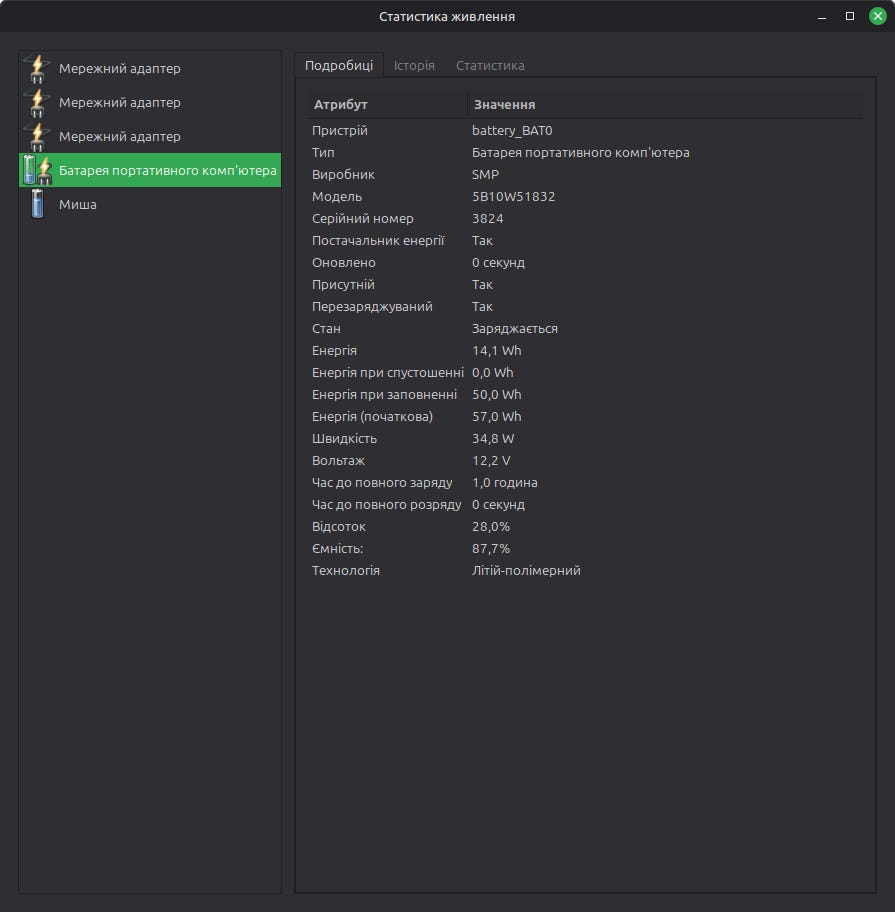Click the Виробник row label
Image resolution: width=895 pixels, height=912 pixels.
[x=343, y=174]
